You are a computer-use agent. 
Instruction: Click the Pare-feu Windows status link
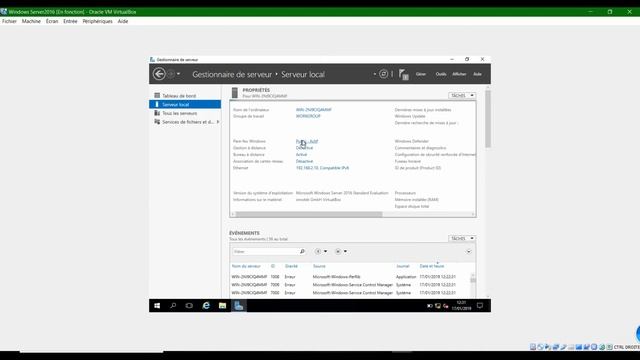[x=307, y=141]
